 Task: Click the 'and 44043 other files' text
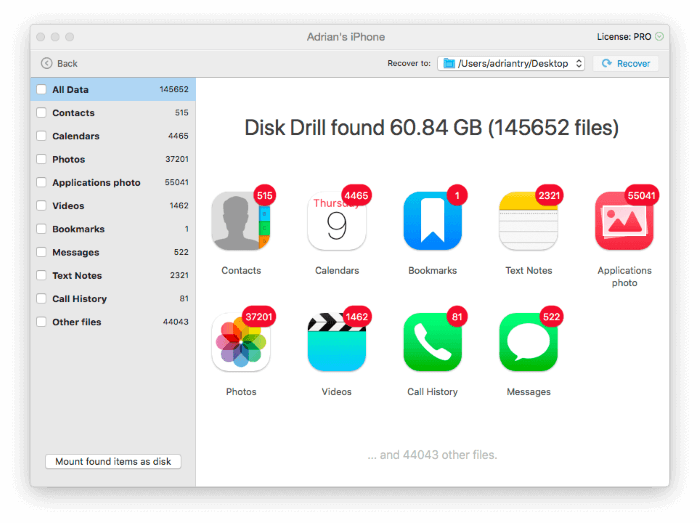point(432,455)
